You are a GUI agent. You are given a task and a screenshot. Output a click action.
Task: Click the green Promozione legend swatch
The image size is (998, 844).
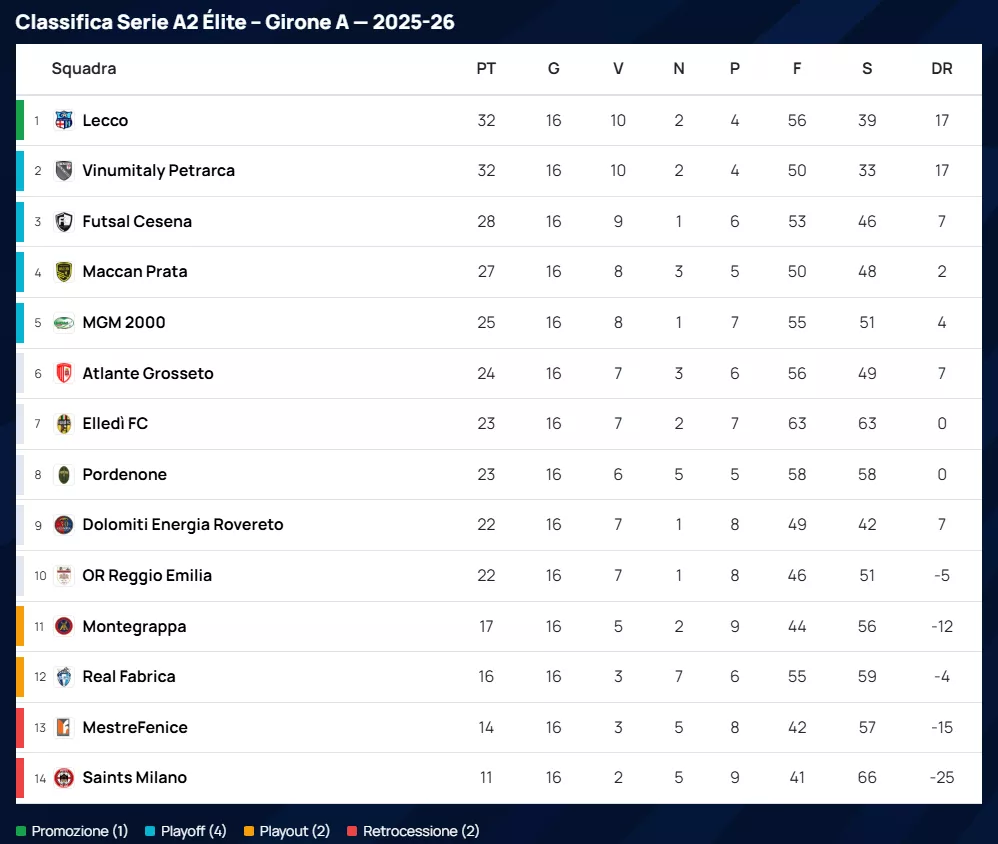21,832
